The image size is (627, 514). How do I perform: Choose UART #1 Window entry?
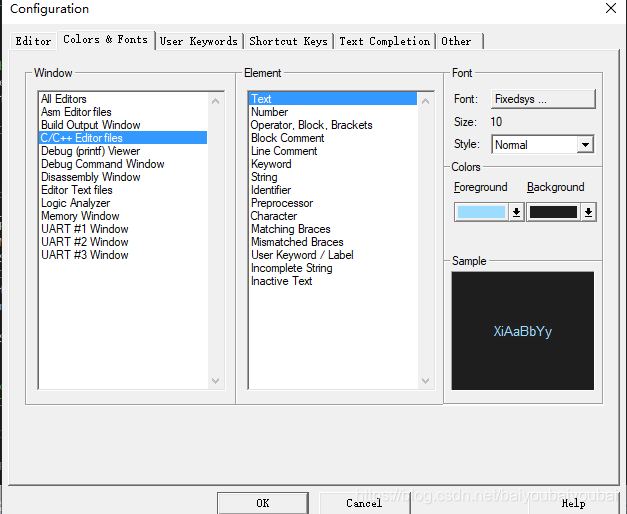point(123,229)
